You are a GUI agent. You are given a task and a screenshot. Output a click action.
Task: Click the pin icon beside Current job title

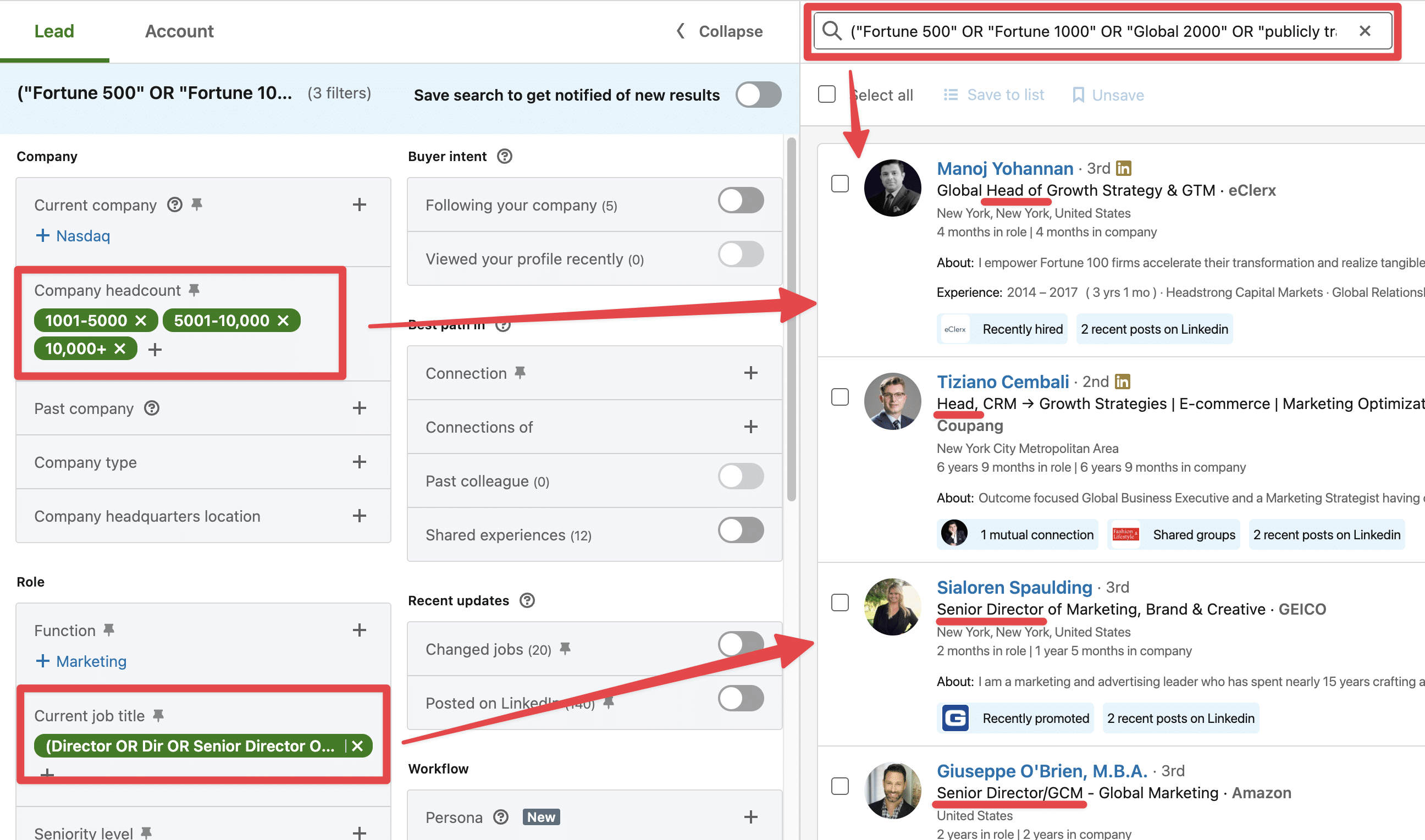158,715
